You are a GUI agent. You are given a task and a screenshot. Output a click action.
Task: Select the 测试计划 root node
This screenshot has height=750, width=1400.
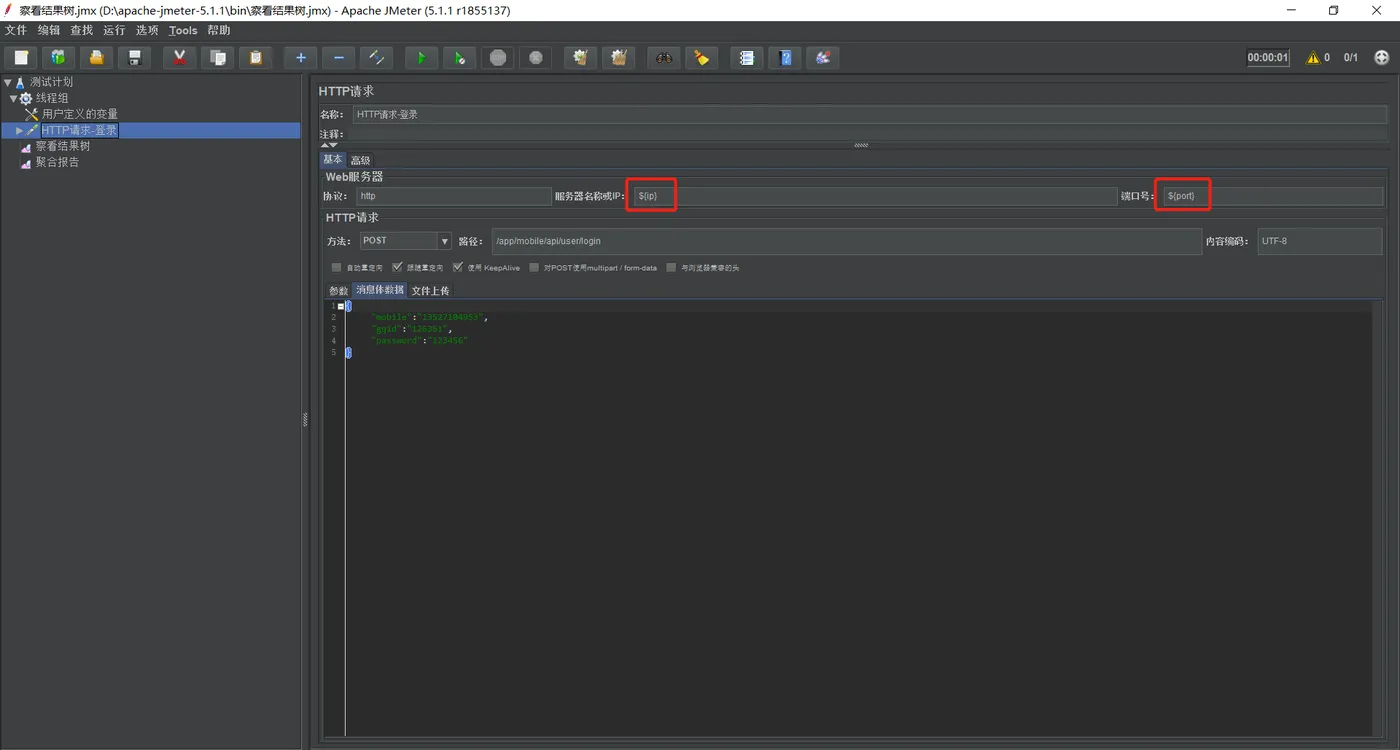(51, 82)
